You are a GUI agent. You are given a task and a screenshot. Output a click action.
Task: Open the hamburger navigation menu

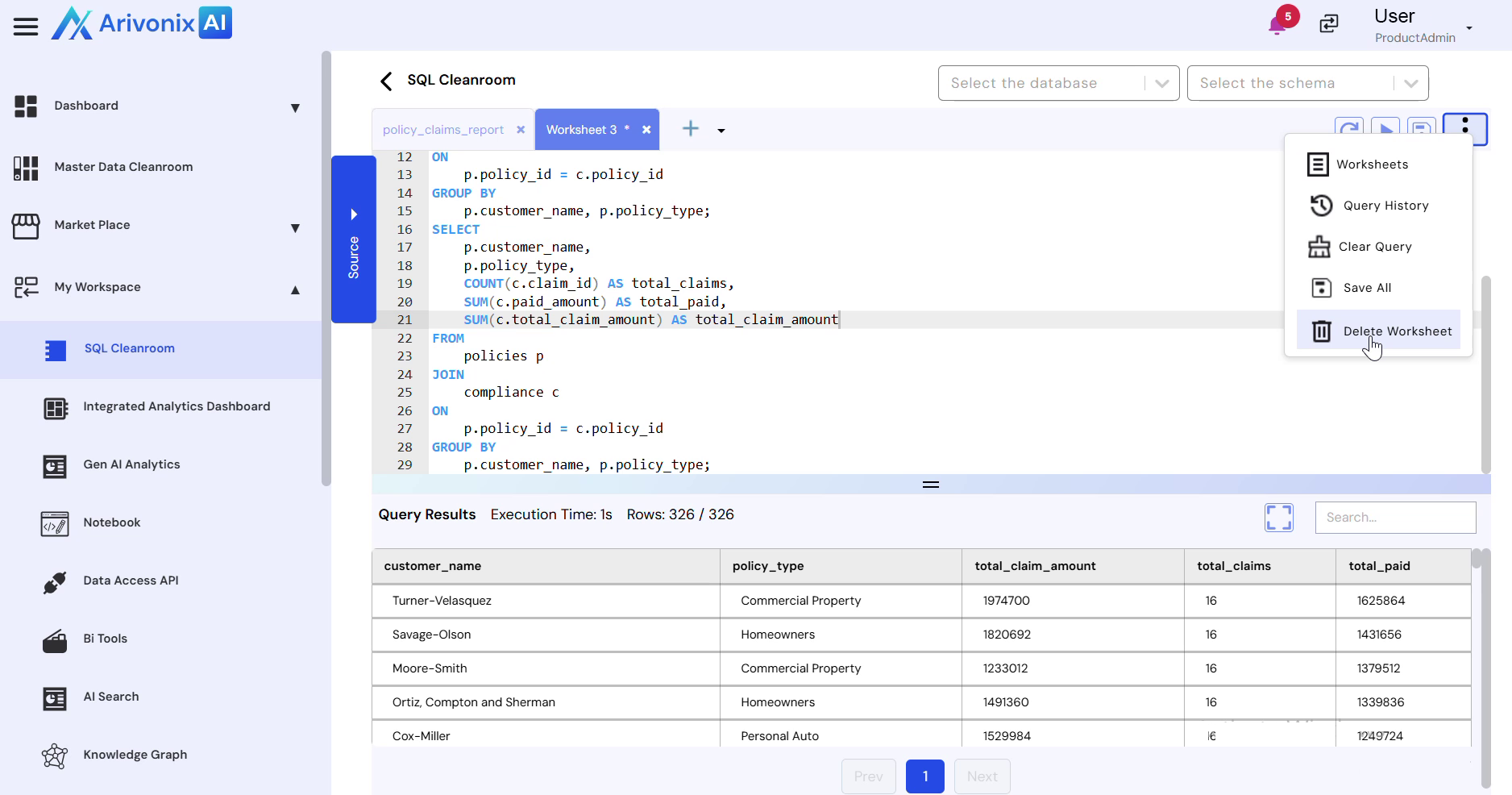pyautogui.click(x=26, y=27)
